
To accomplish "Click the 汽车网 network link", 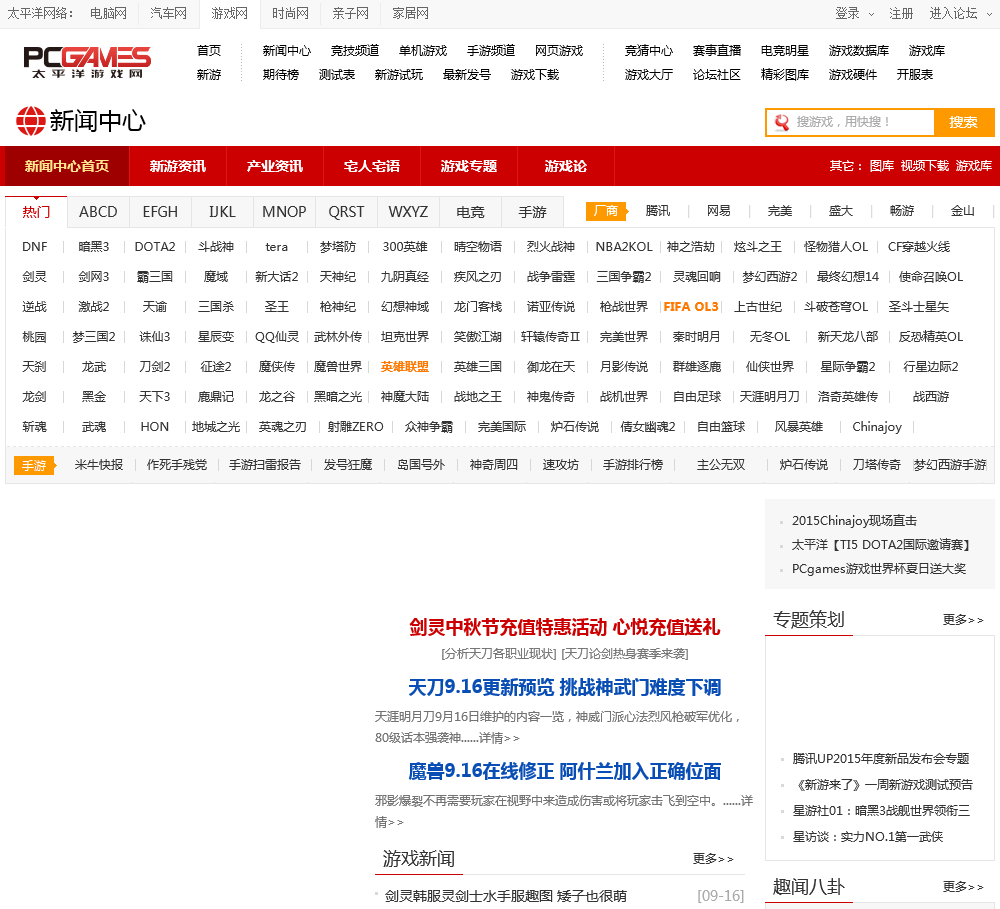I will (168, 13).
